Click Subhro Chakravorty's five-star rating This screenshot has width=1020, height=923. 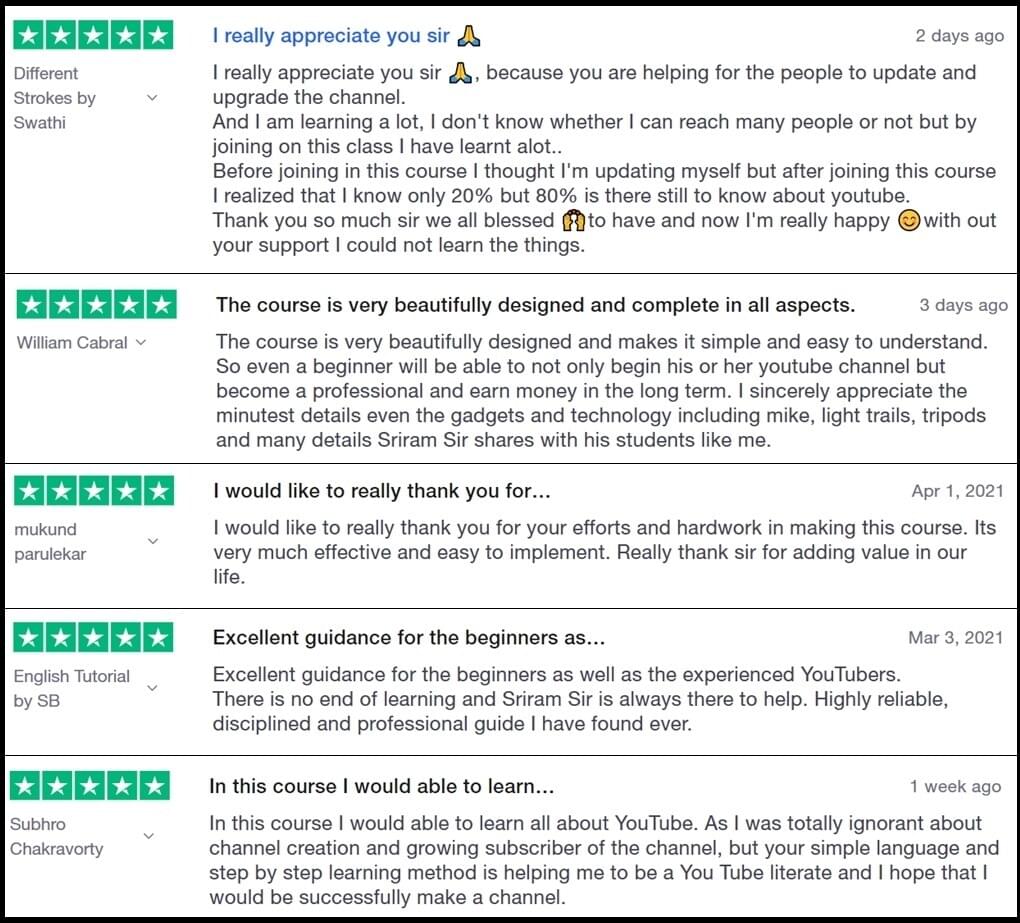tap(90, 786)
